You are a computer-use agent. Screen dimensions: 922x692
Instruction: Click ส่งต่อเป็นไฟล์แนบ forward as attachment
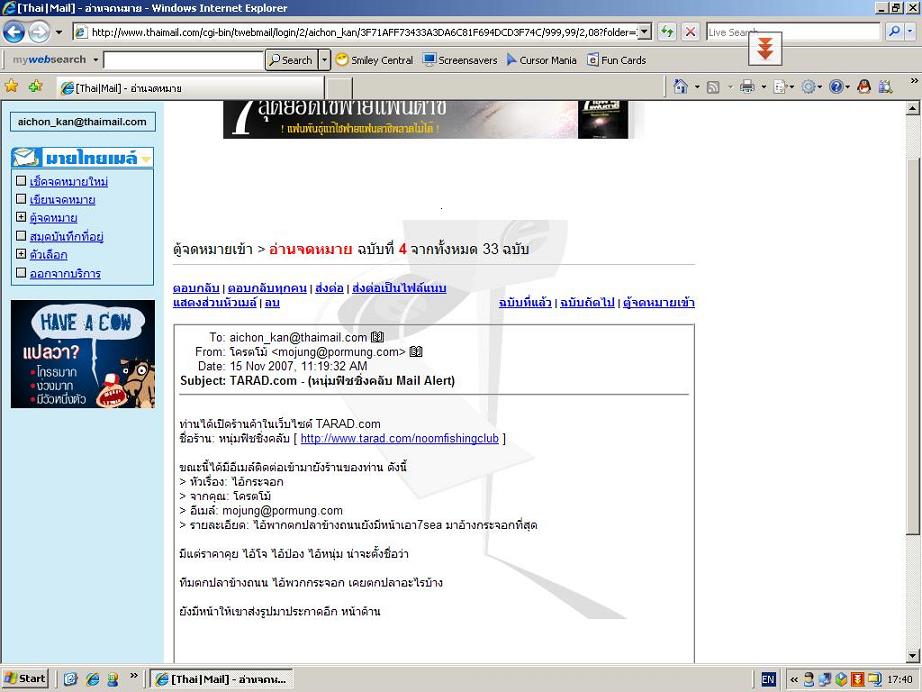399,288
